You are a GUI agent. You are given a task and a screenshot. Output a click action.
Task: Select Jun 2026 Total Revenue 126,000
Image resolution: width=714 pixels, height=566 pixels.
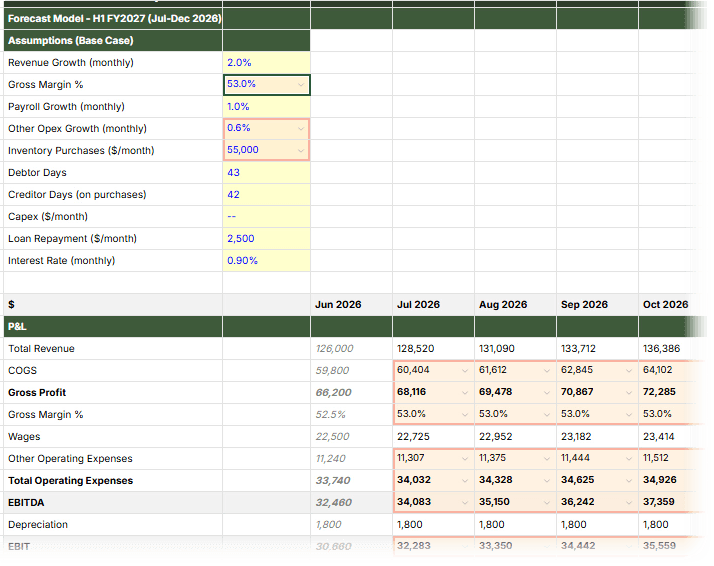(x=351, y=349)
